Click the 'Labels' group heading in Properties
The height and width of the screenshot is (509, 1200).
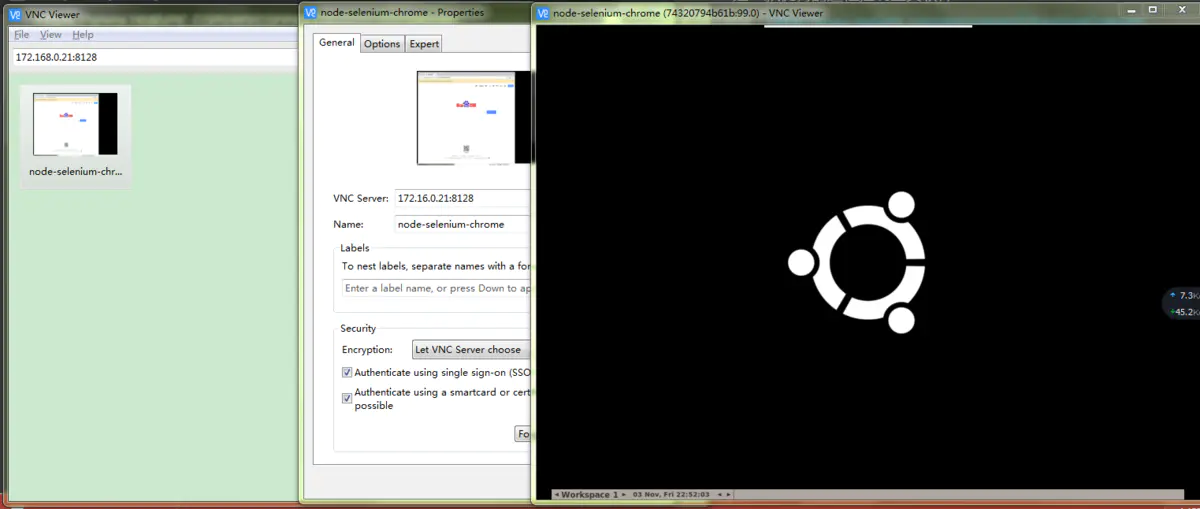(354, 248)
